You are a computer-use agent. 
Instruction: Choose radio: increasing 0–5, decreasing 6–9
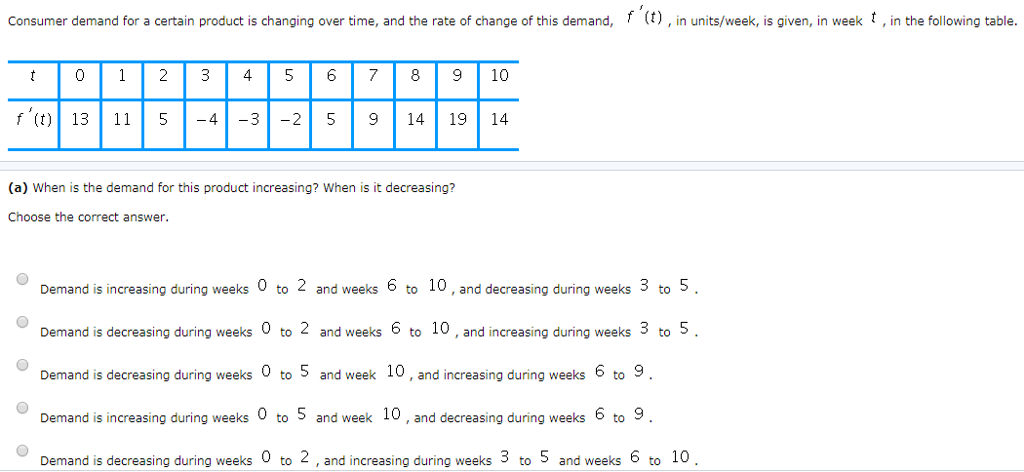pyautogui.click(x=22, y=408)
